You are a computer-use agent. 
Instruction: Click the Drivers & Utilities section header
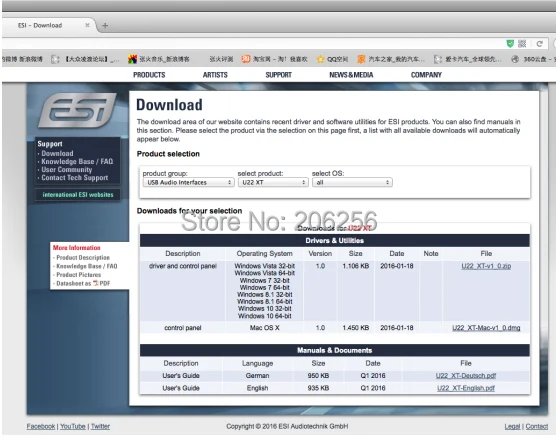click(x=335, y=241)
